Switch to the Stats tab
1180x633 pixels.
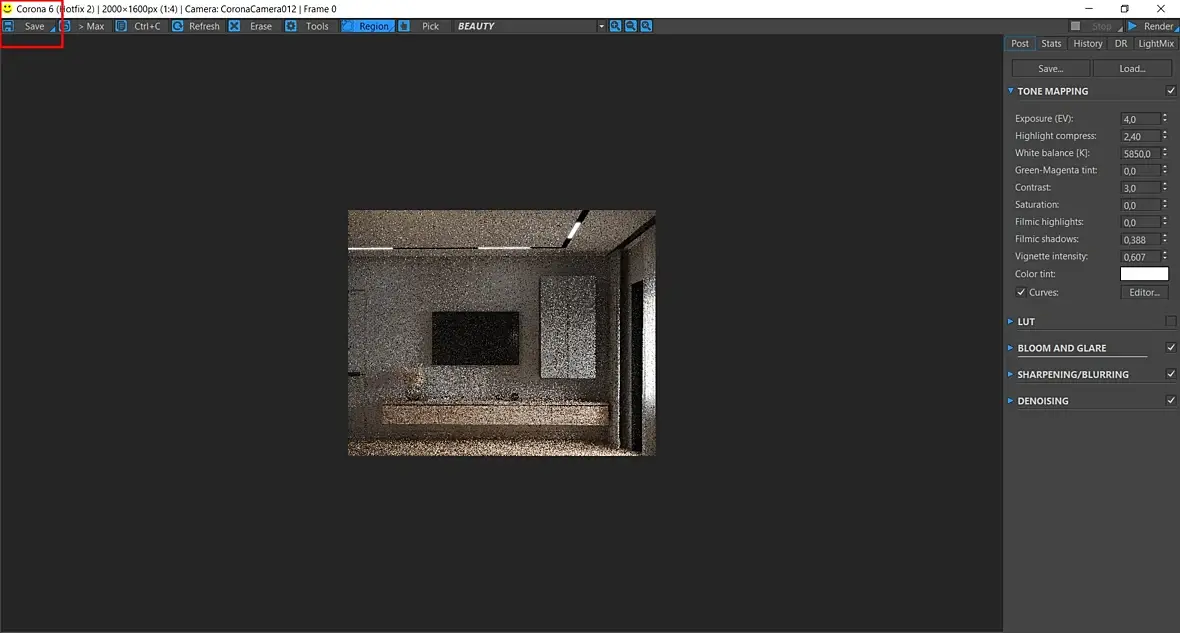pyautogui.click(x=1051, y=44)
